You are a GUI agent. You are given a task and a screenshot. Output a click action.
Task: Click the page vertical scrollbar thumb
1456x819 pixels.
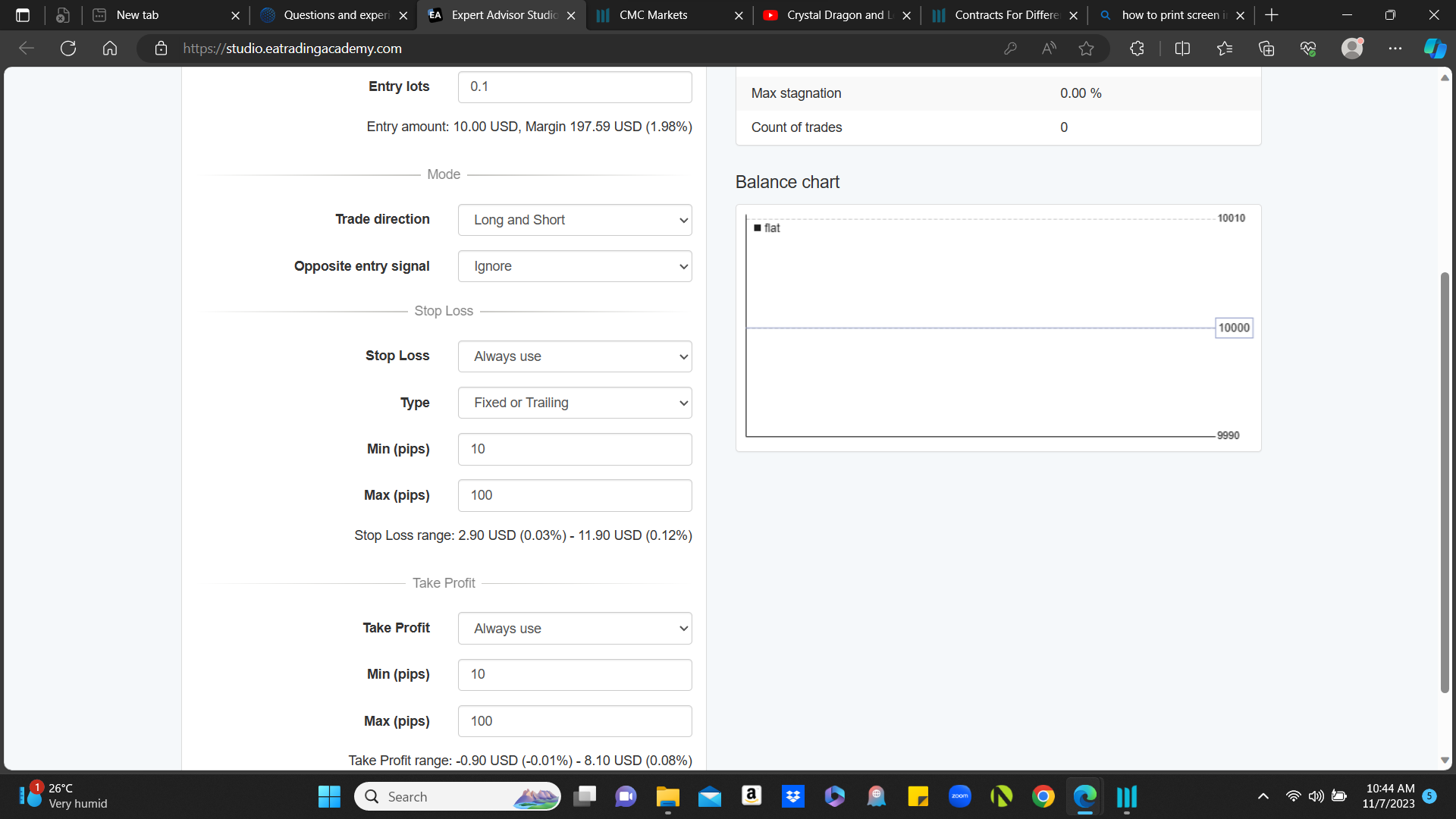[x=1445, y=482]
